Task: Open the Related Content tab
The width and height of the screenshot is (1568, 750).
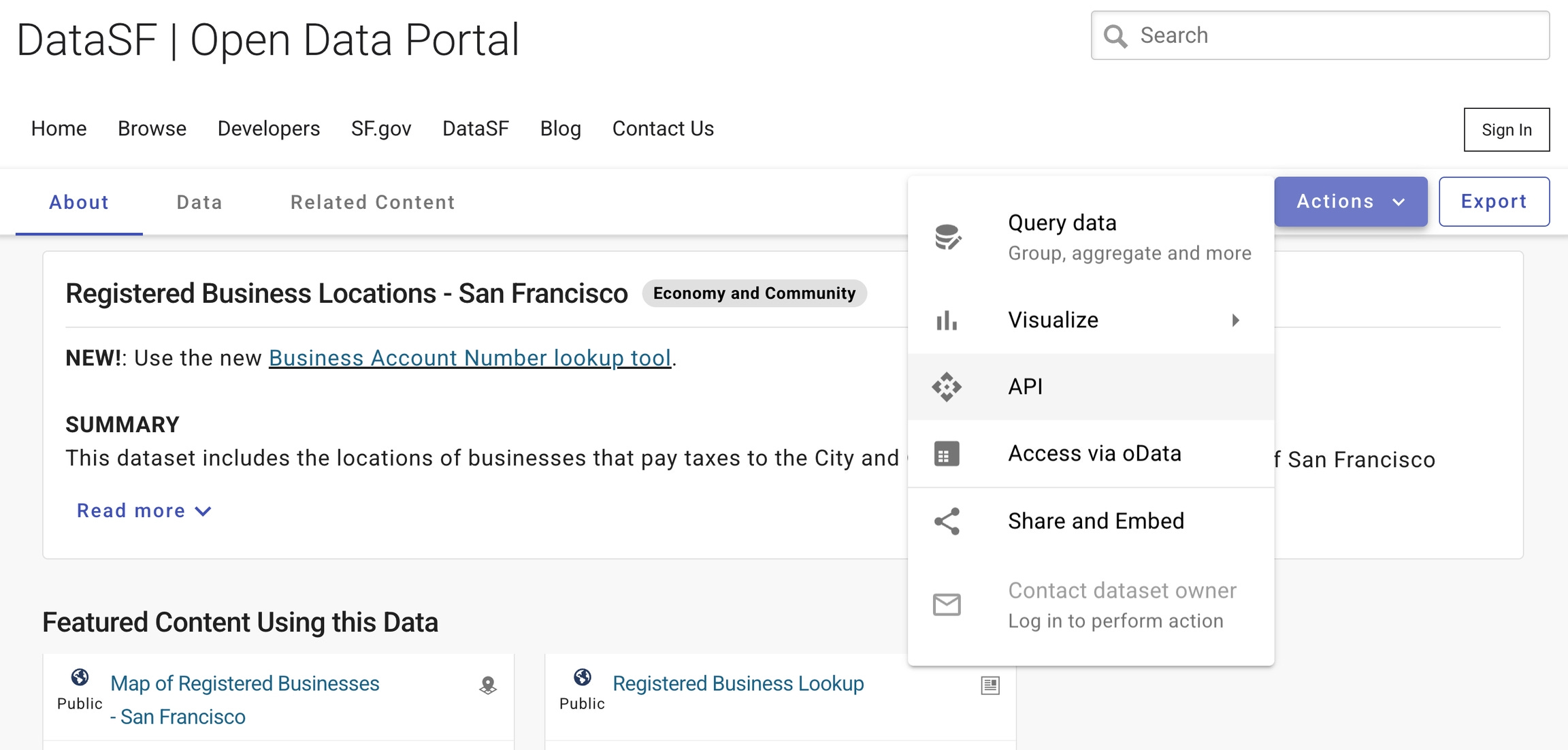Action: pos(372,202)
